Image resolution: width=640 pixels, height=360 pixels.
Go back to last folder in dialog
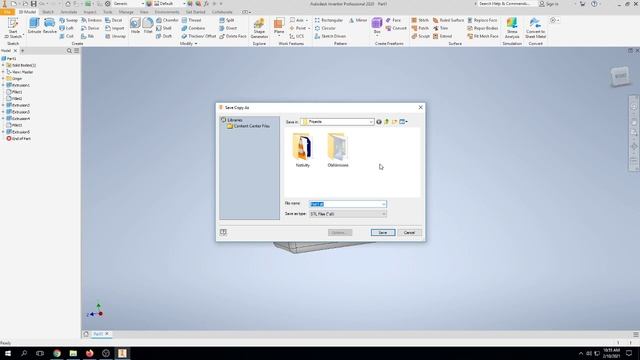click(379, 122)
